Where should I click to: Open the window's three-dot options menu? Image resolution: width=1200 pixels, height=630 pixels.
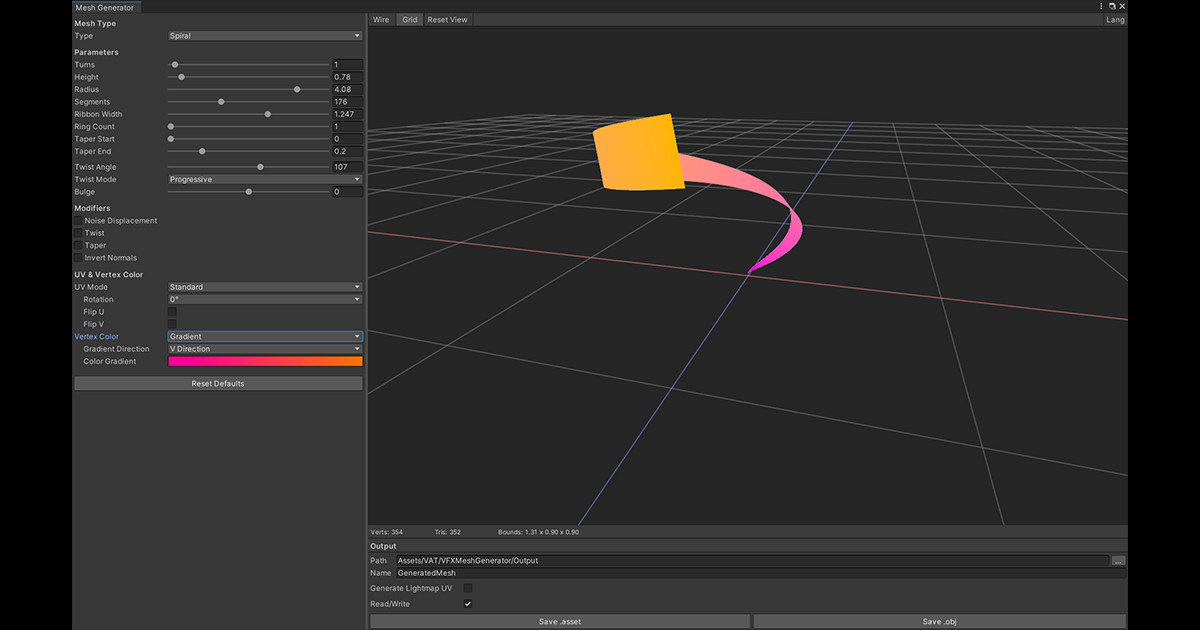pos(1102,6)
